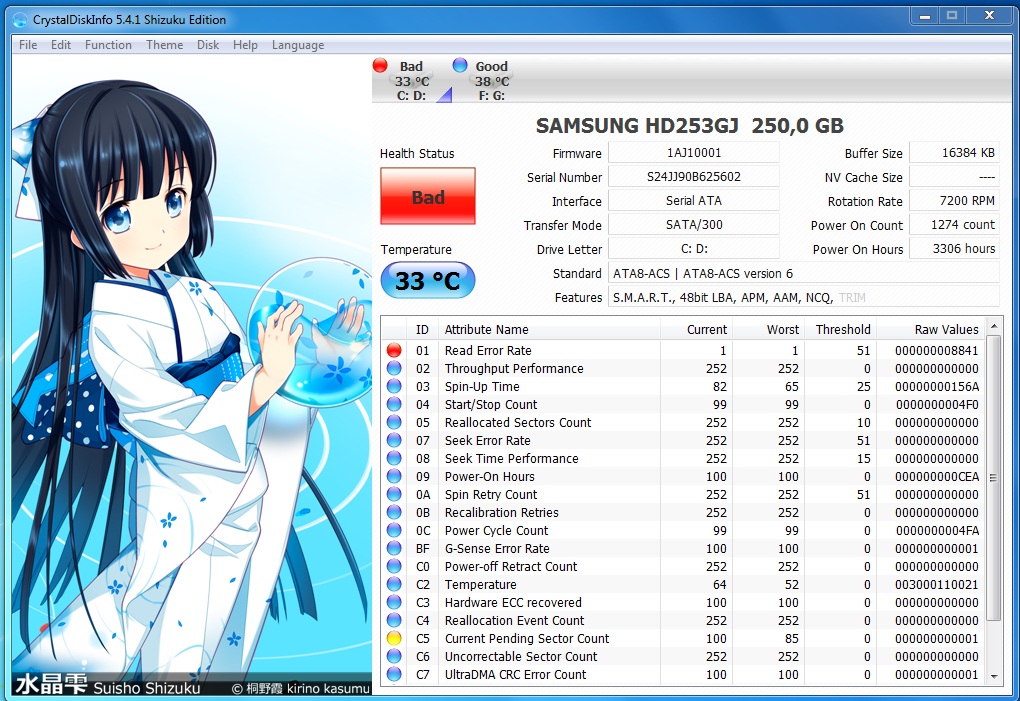Select the Bad C: D: disk indicator

411,81
